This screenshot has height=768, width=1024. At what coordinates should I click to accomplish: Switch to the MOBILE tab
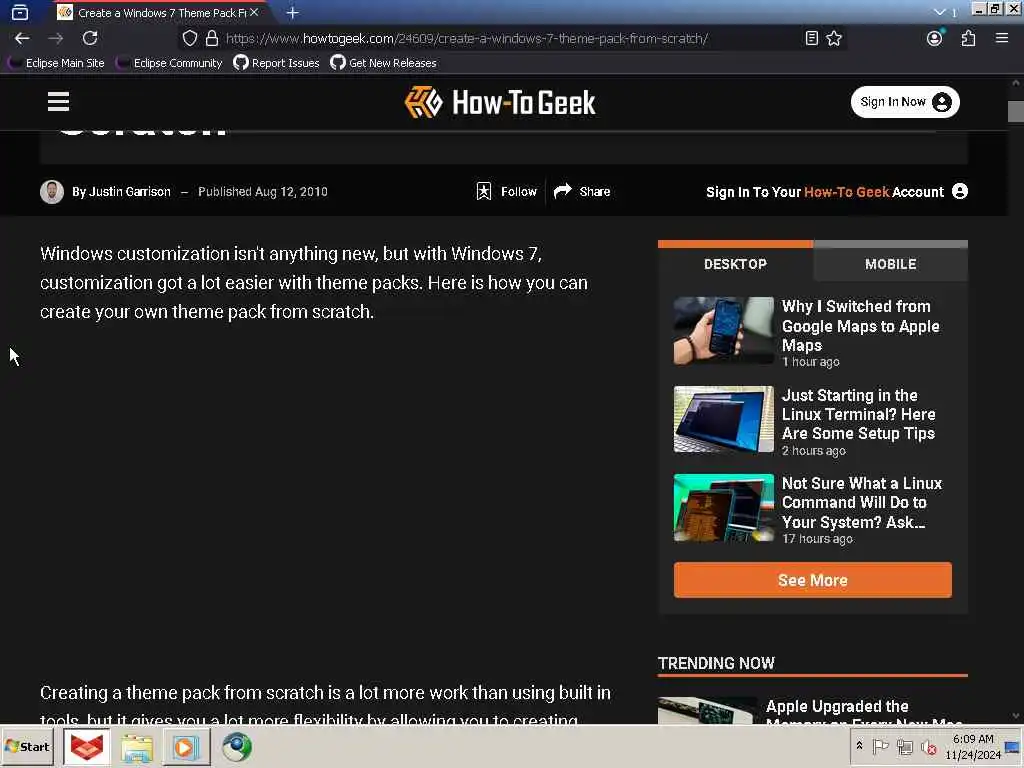(x=891, y=264)
